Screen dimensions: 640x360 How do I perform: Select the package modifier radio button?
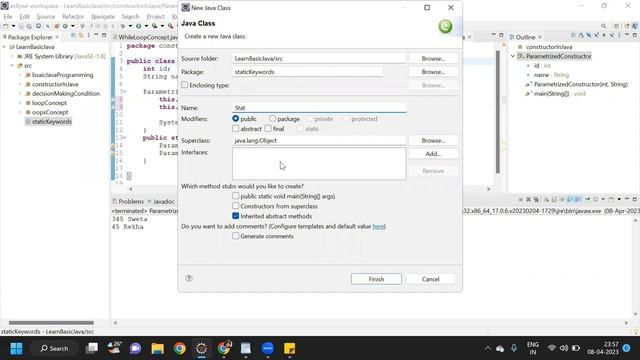pyautogui.click(x=272, y=118)
